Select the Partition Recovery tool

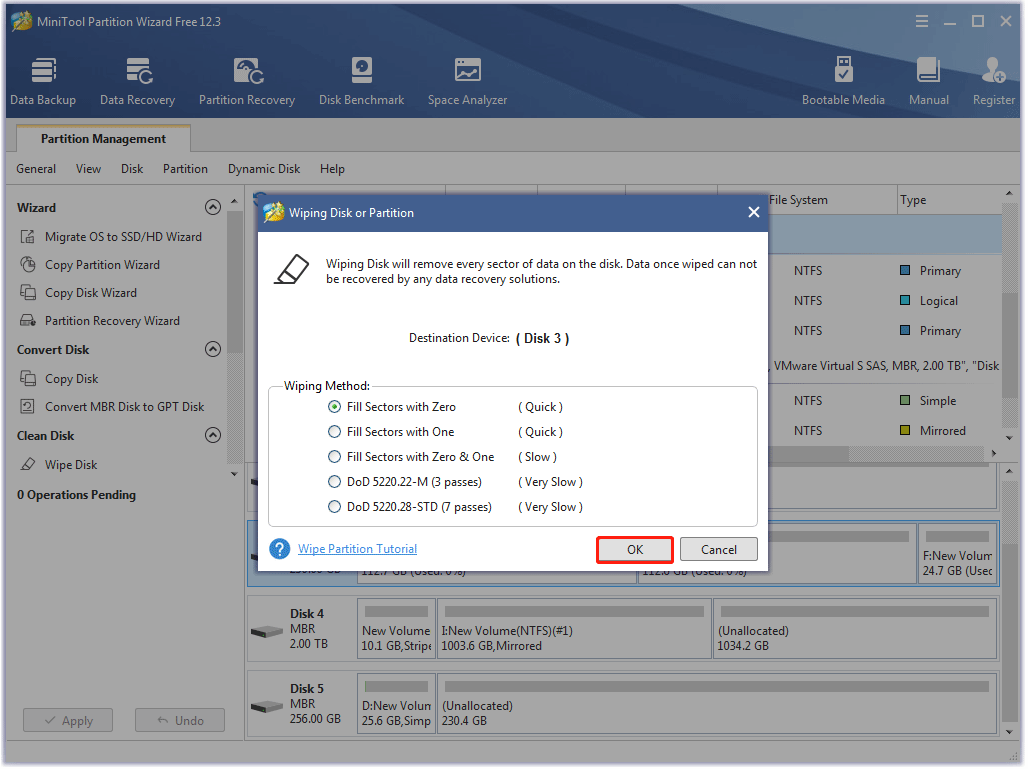246,80
